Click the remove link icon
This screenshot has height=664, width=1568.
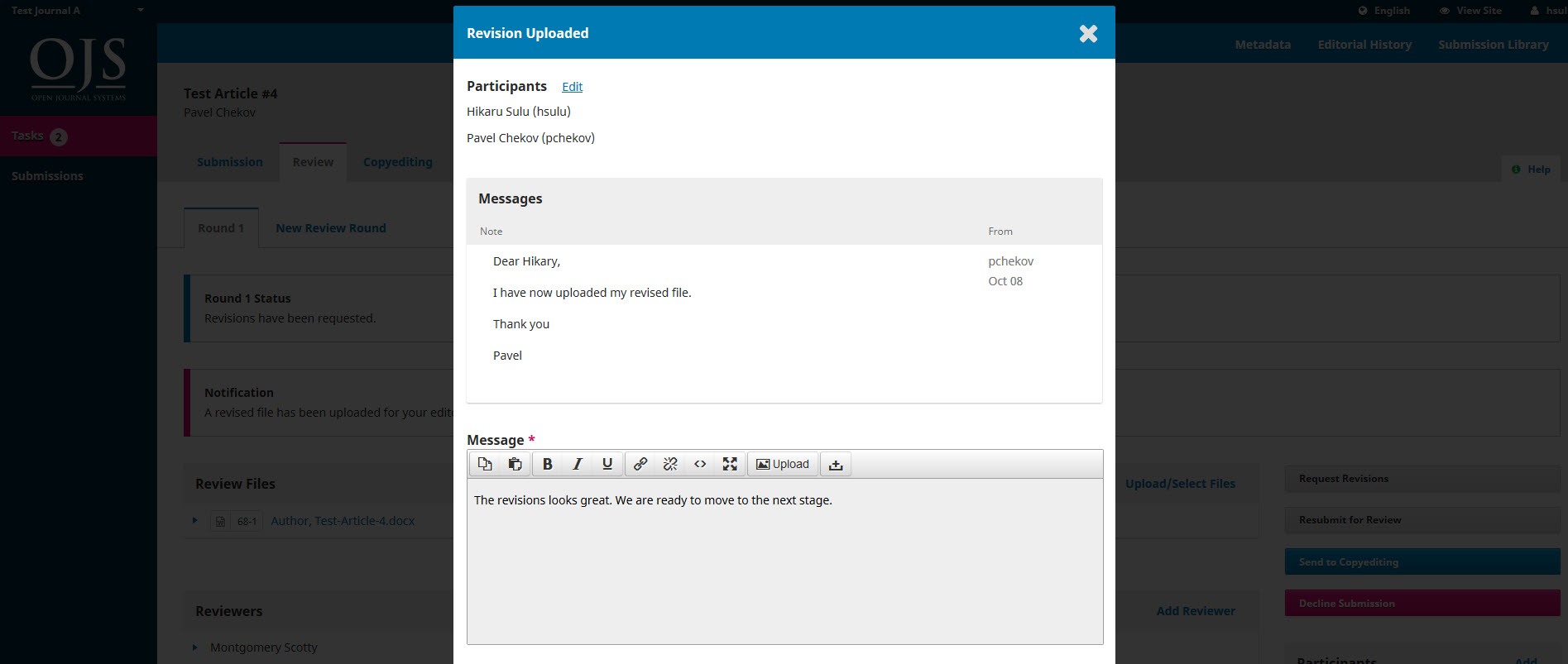pos(669,464)
